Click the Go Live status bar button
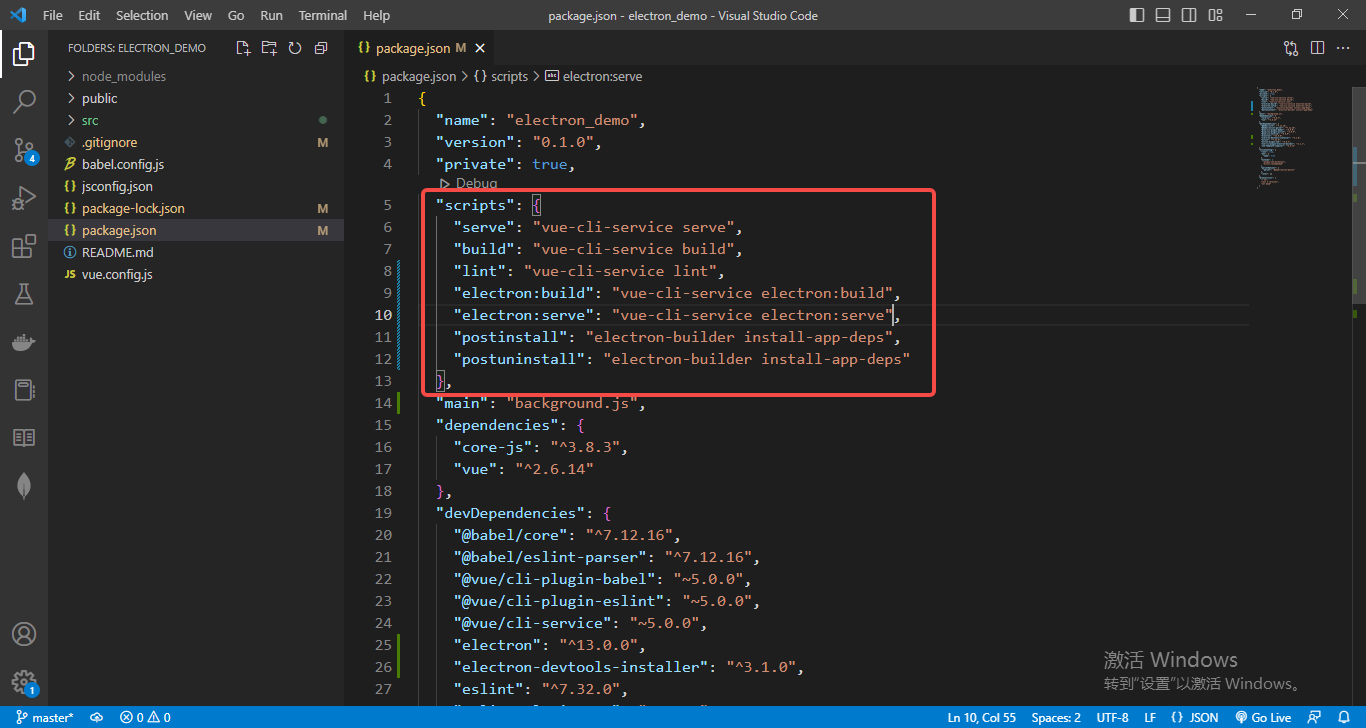Screen dimensions: 1366x728 [x=1263, y=718]
